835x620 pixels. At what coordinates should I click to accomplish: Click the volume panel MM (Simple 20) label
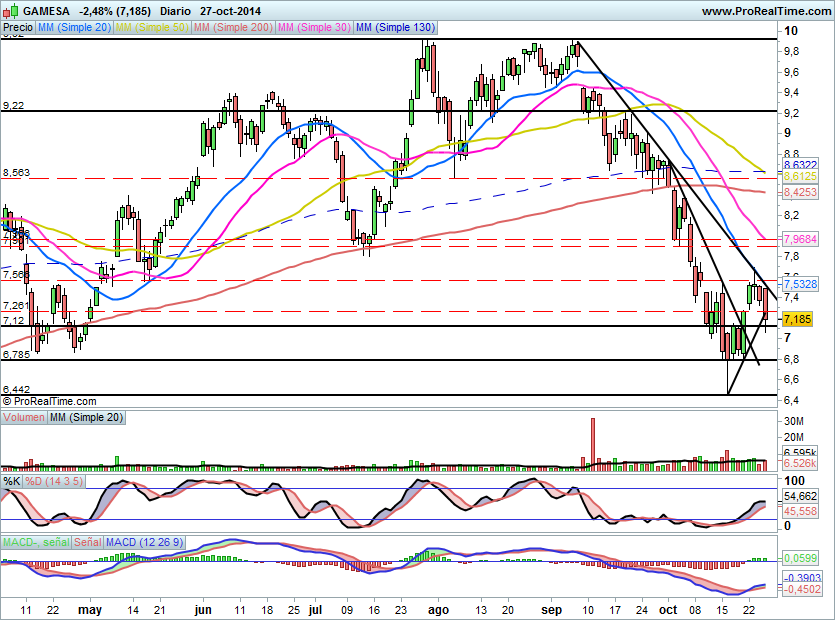point(86,418)
